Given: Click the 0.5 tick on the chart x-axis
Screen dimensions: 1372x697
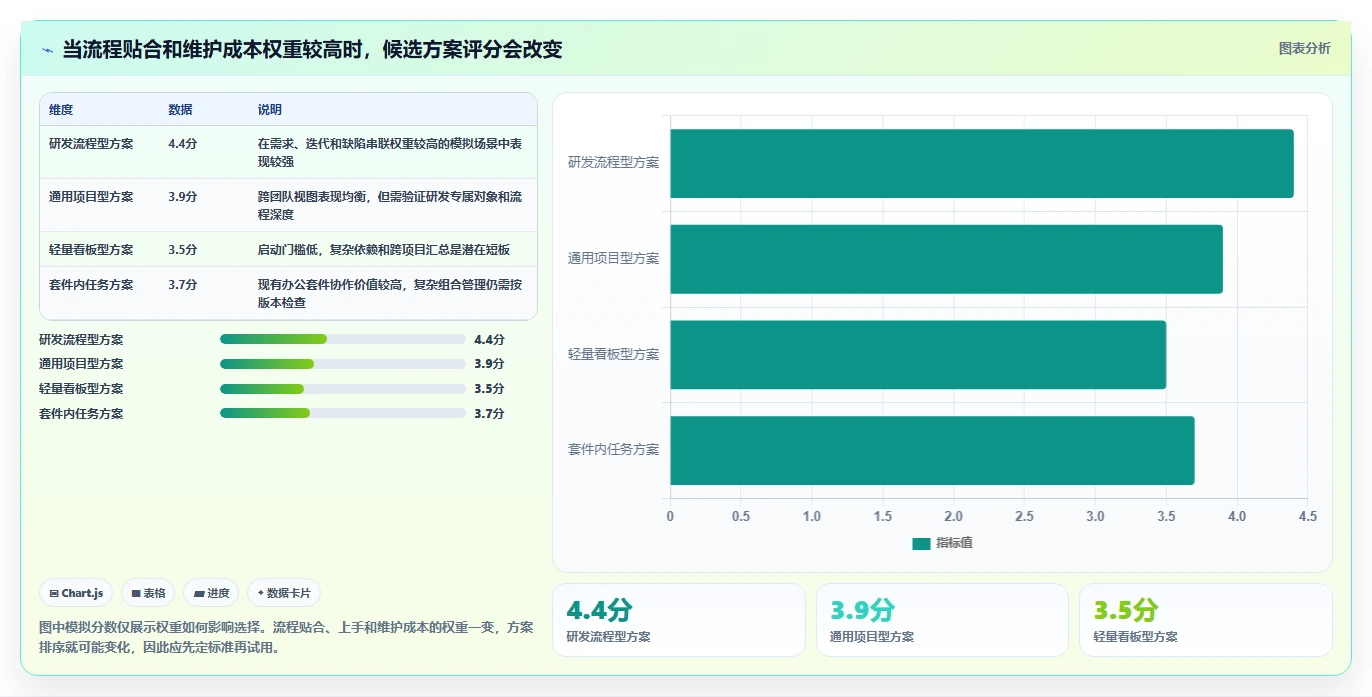Looking at the screenshot, I should point(741,517).
